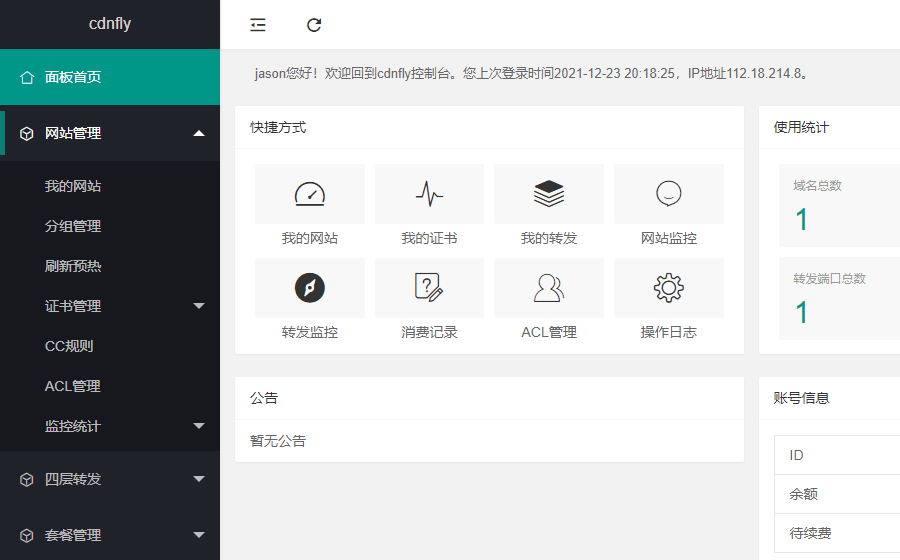Click the 域名总数 statistics card
900x560 pixels.
838,206
